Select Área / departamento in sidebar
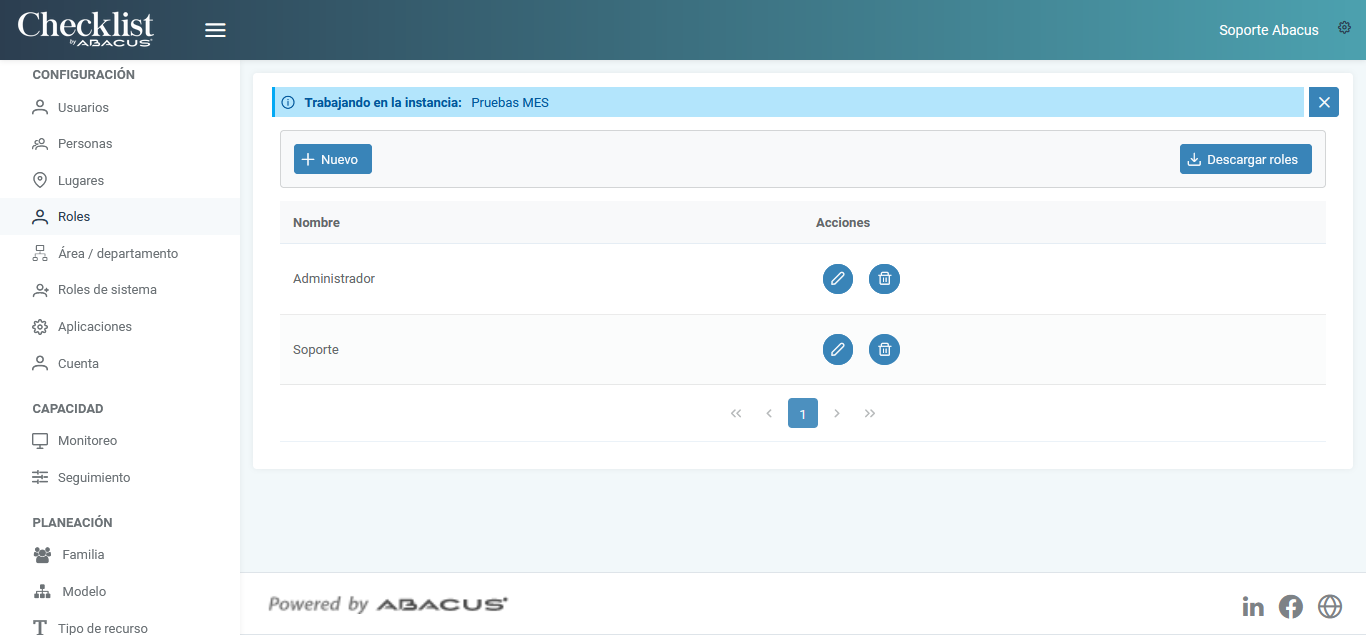Image resolution: width=1366 pixels, height=635 pixels. pyautogui.click(x=117, y=254)
